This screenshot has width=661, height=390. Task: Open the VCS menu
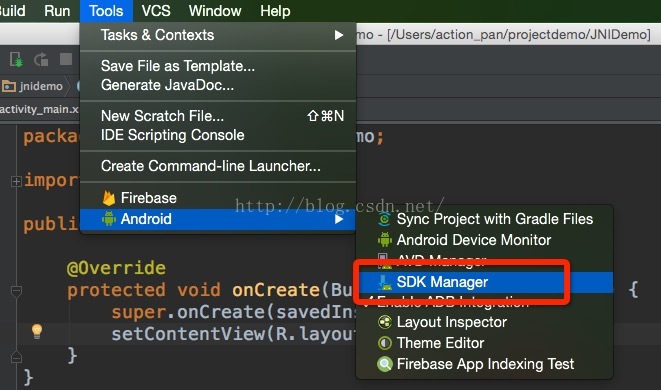pos(156,11)
